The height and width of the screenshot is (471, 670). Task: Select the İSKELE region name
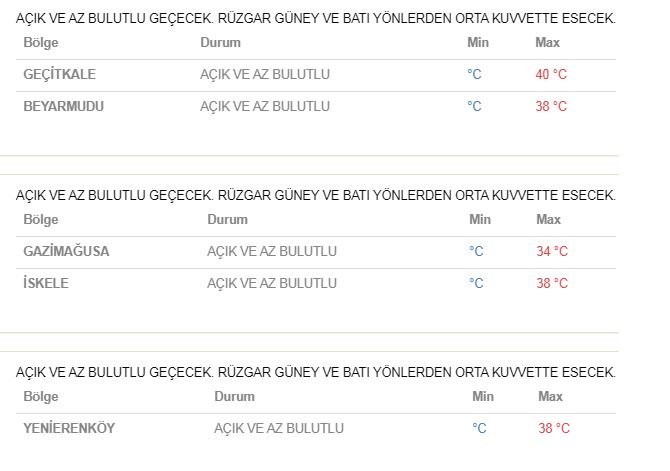[x=45, y=284]
